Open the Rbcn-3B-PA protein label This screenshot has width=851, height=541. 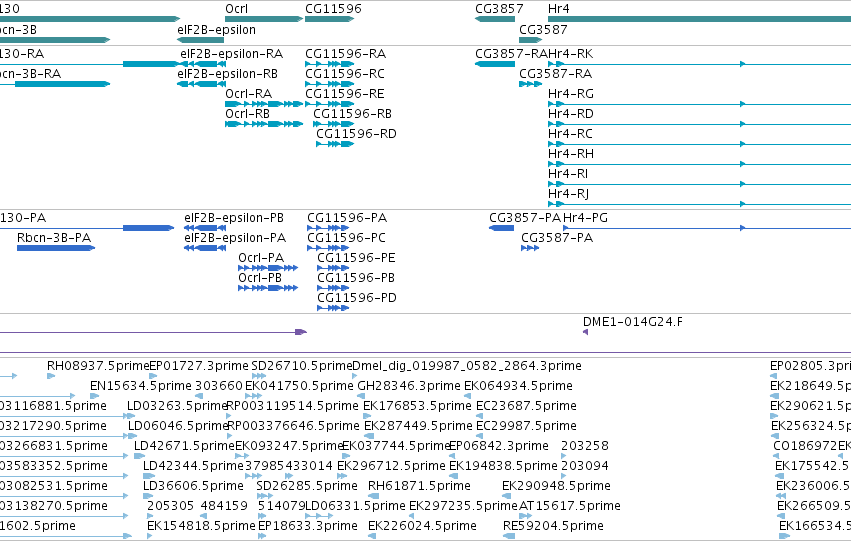[54, 238]
